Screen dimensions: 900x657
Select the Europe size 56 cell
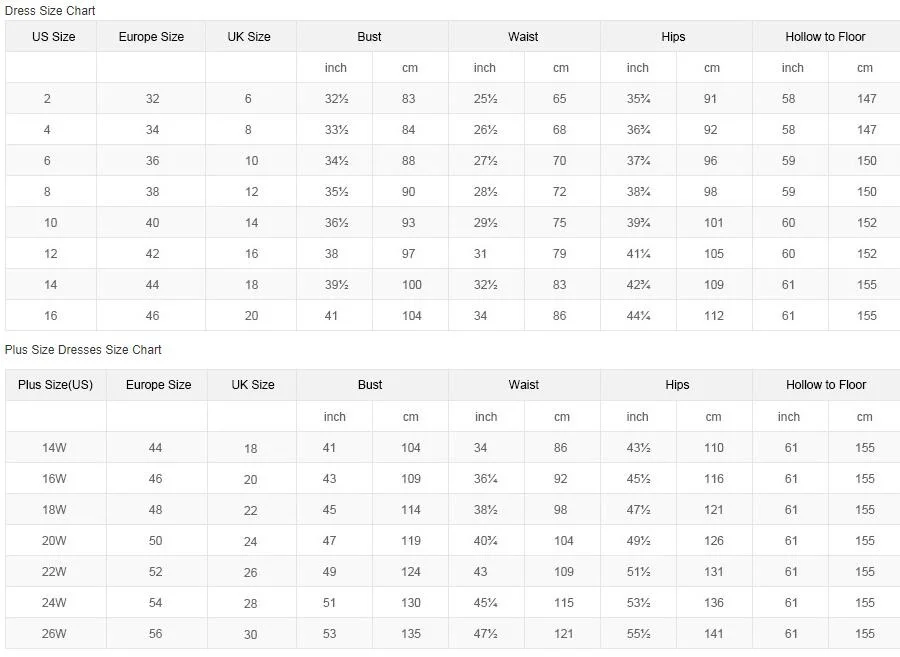pyautogui.click(x=156, y=634)
